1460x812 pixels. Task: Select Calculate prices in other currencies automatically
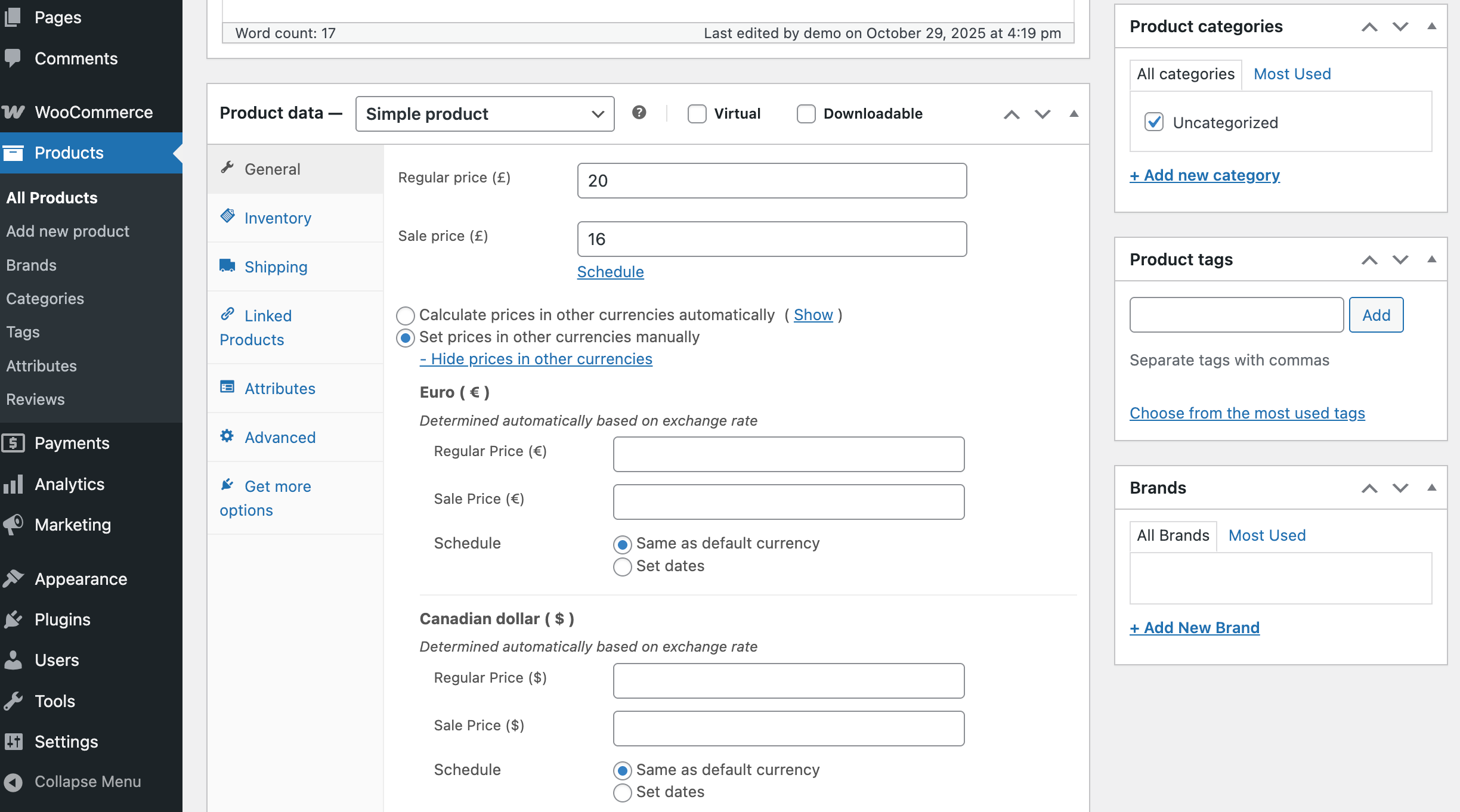pos(406,315)
